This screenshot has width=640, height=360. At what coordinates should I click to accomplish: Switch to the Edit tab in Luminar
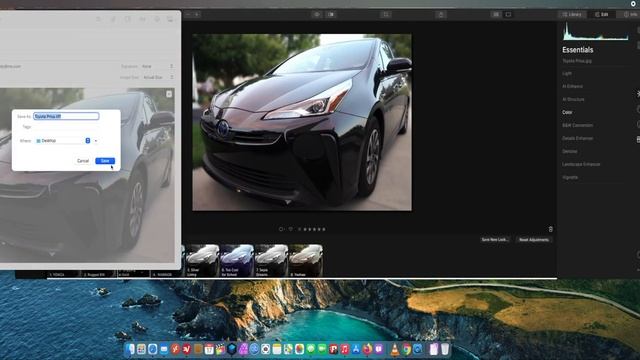pyautogui.click(x=602, y=14)
